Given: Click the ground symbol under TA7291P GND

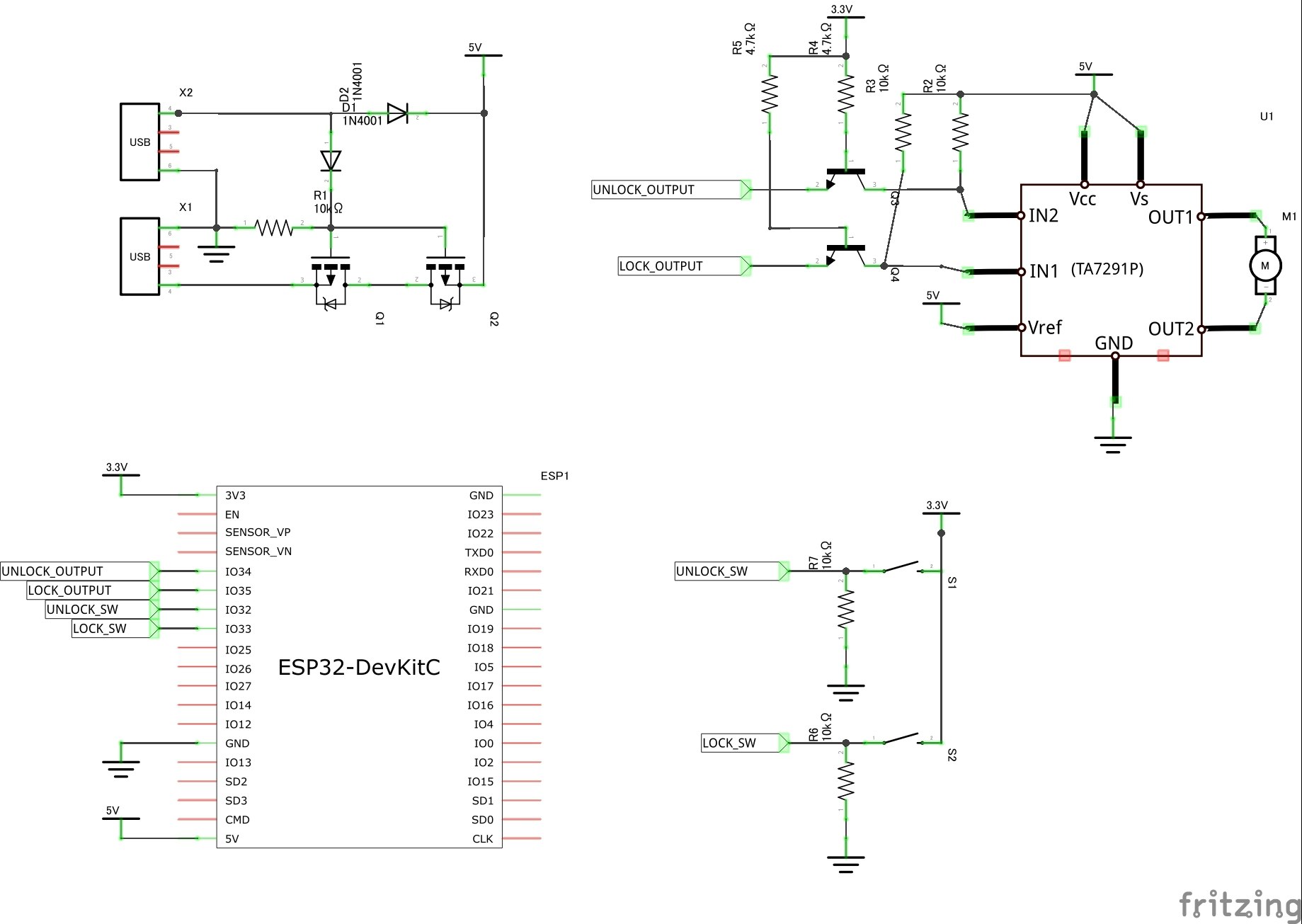Looking at the screenshot, I should [x=1113, y=444].
